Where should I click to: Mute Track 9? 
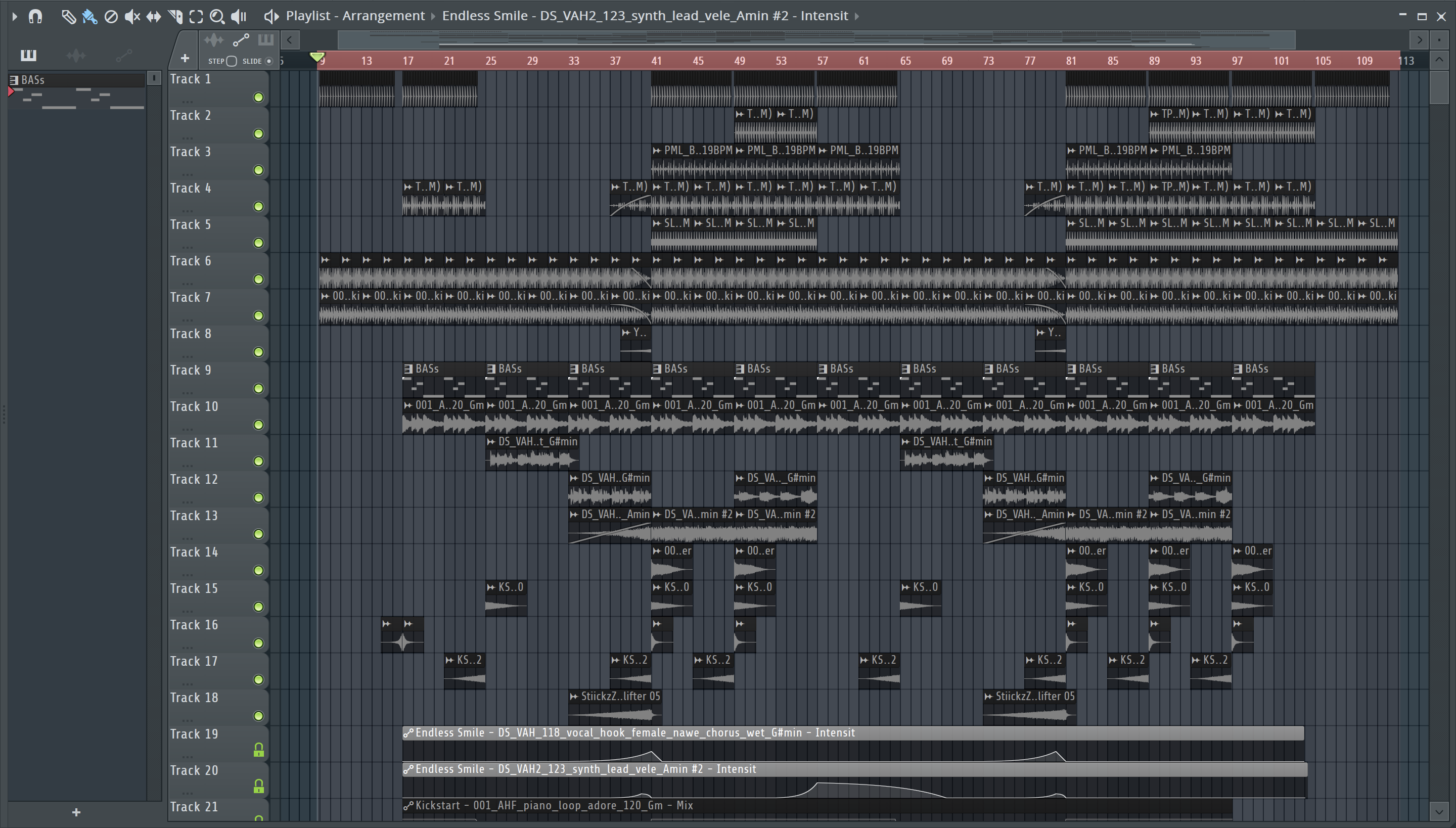[x=259, y=389]
